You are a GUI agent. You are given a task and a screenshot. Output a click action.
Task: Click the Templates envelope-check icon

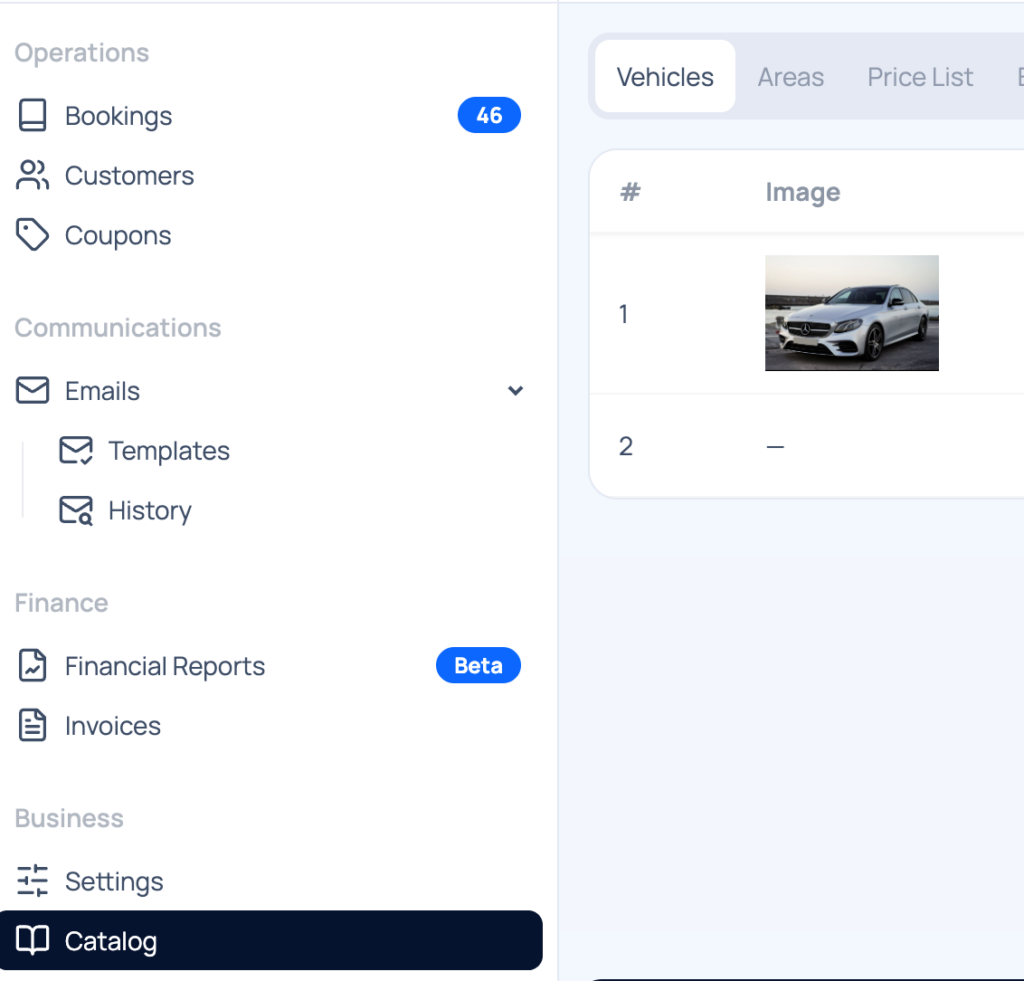click(x=76, y=451)
